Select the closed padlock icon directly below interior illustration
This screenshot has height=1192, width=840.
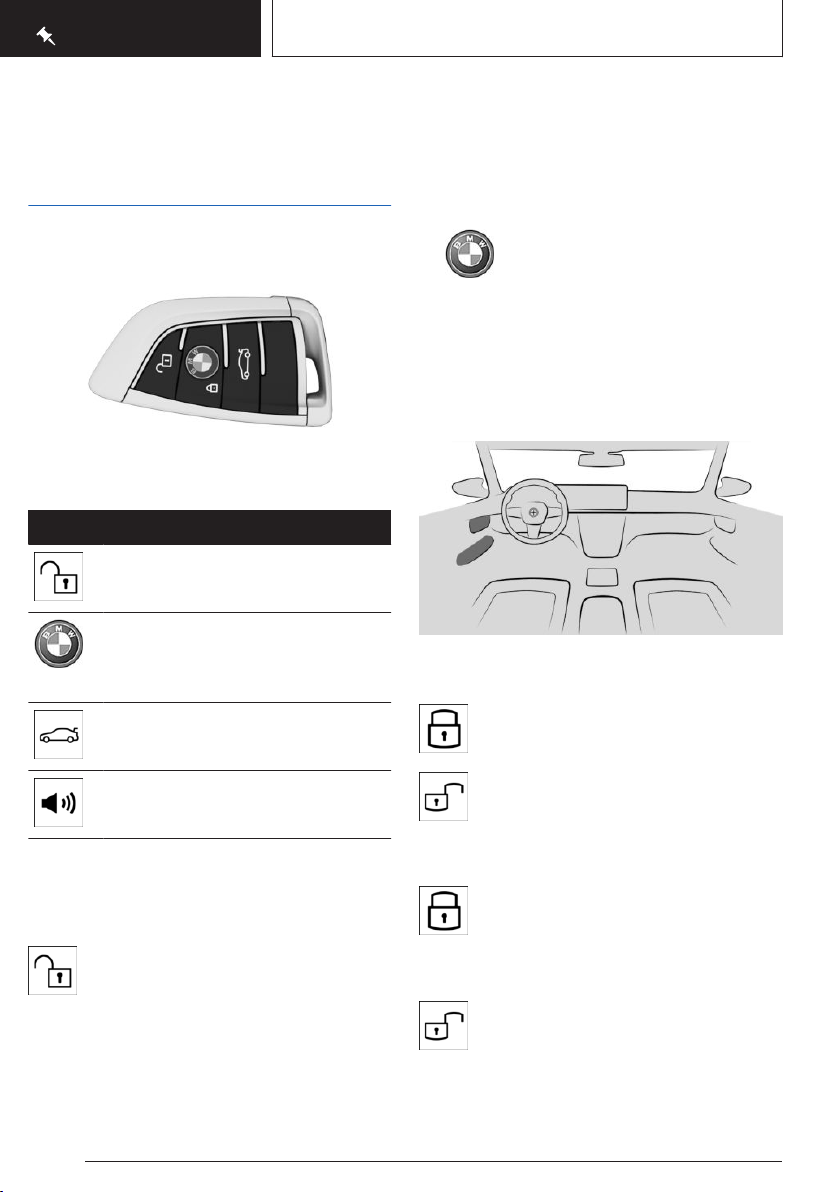click(443, 728)
